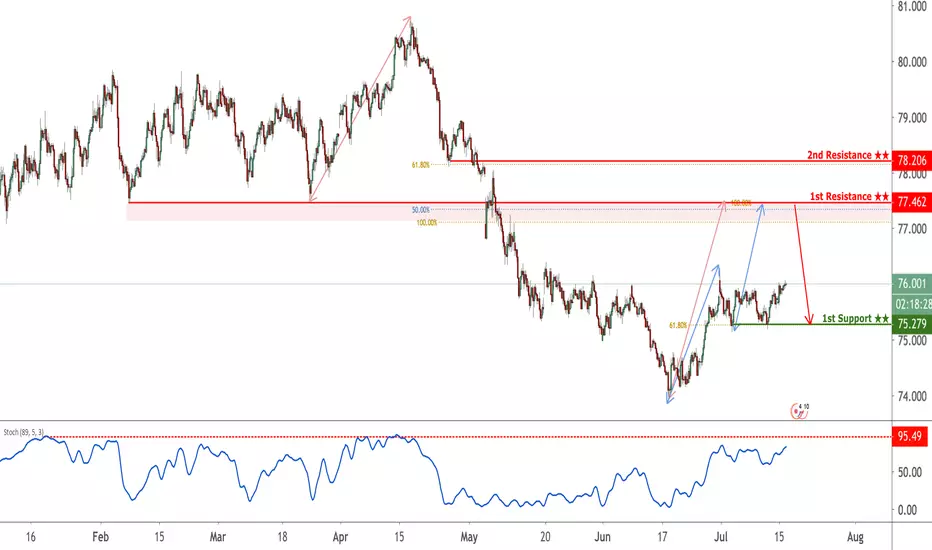Select the blue stochastic oscillator line
The image size is (932, 550).
tap(392, 473)
